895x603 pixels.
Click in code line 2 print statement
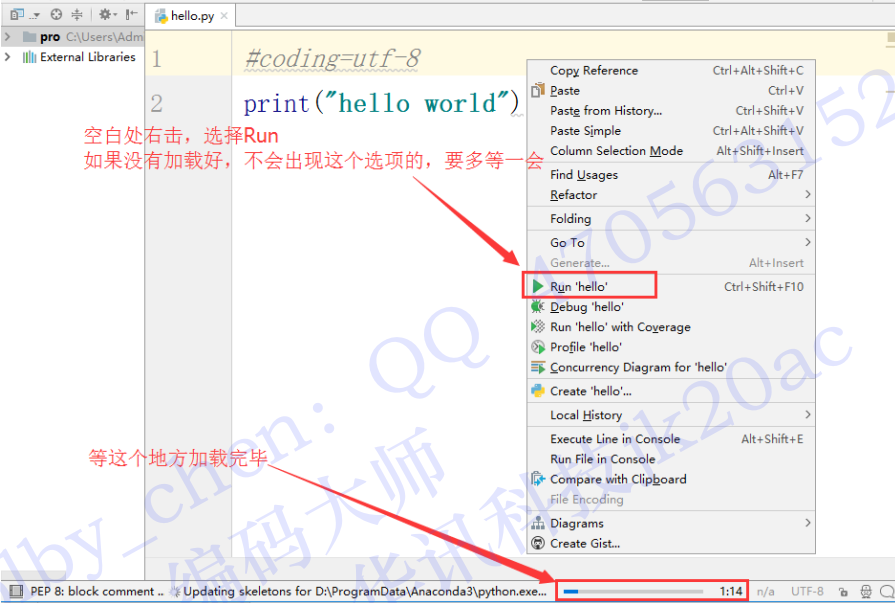point(382,103)
